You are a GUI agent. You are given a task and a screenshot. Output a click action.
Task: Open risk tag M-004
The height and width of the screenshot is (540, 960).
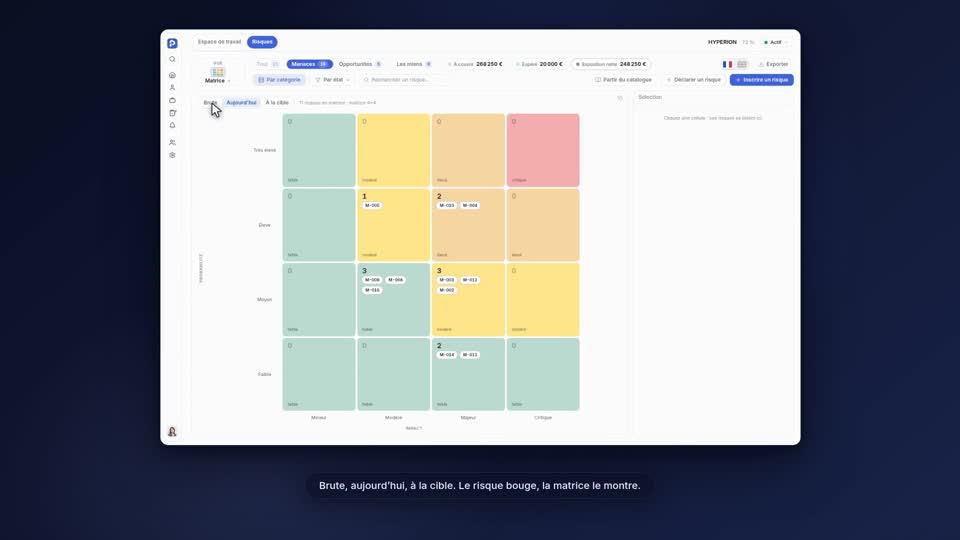pyautogui.click(x=470, y=206)
